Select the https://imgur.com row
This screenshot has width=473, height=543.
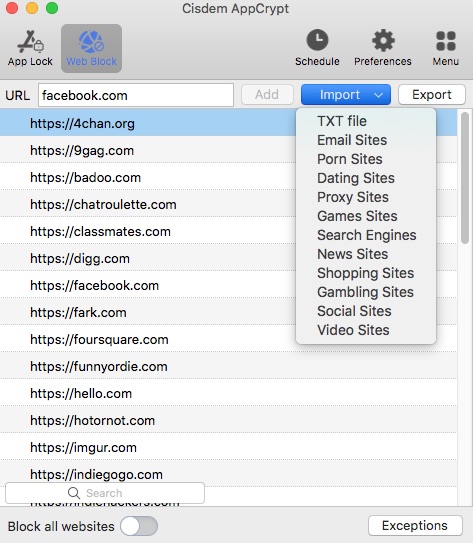click(x=228, y=447)
